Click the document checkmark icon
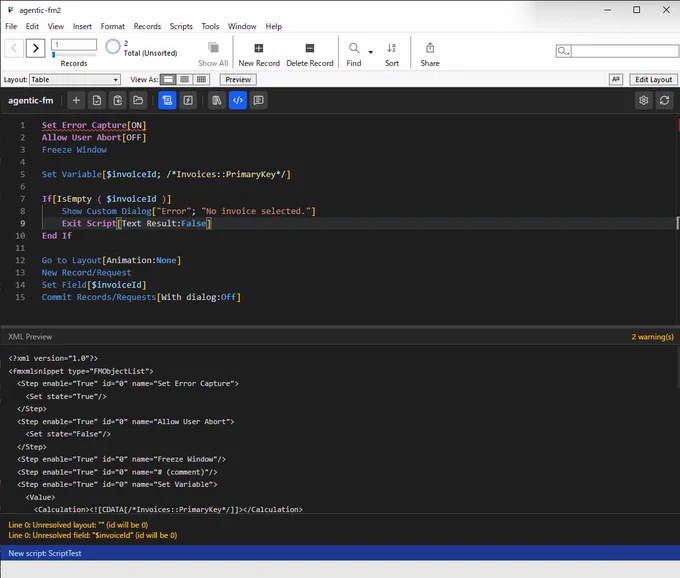This screenshot has height=578, width=680. (97, 101)
